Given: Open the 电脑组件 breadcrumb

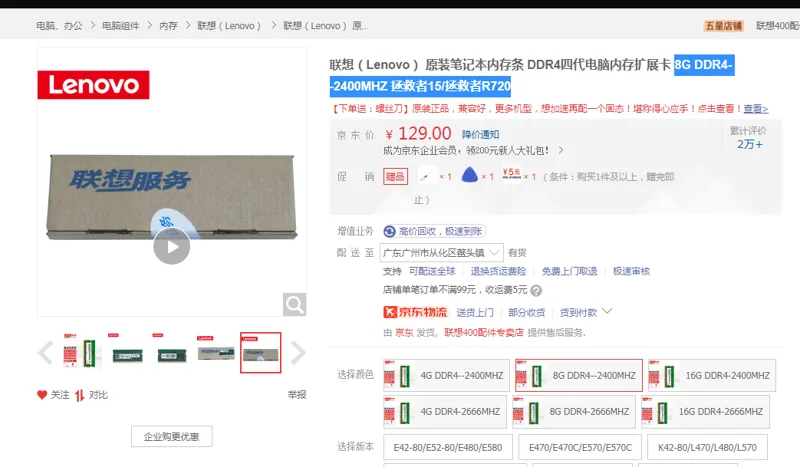Looking at the screenshot, I should (120, 26).
